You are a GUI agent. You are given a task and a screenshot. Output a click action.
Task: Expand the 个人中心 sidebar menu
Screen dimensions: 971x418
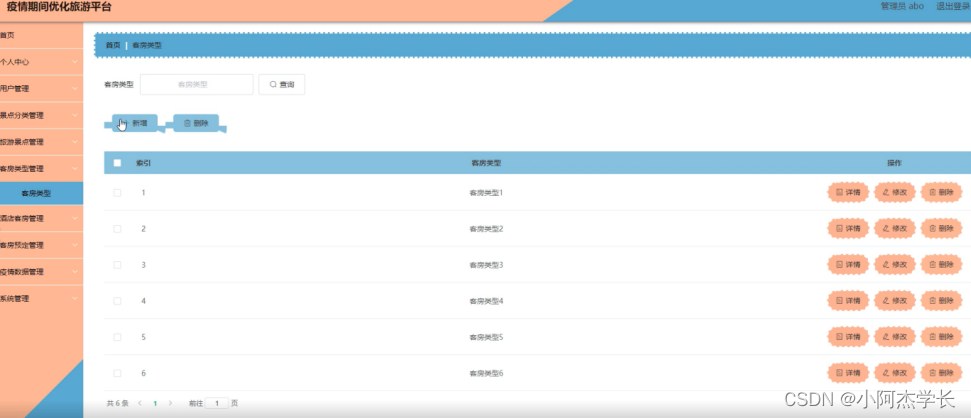(x=41, y=62)
